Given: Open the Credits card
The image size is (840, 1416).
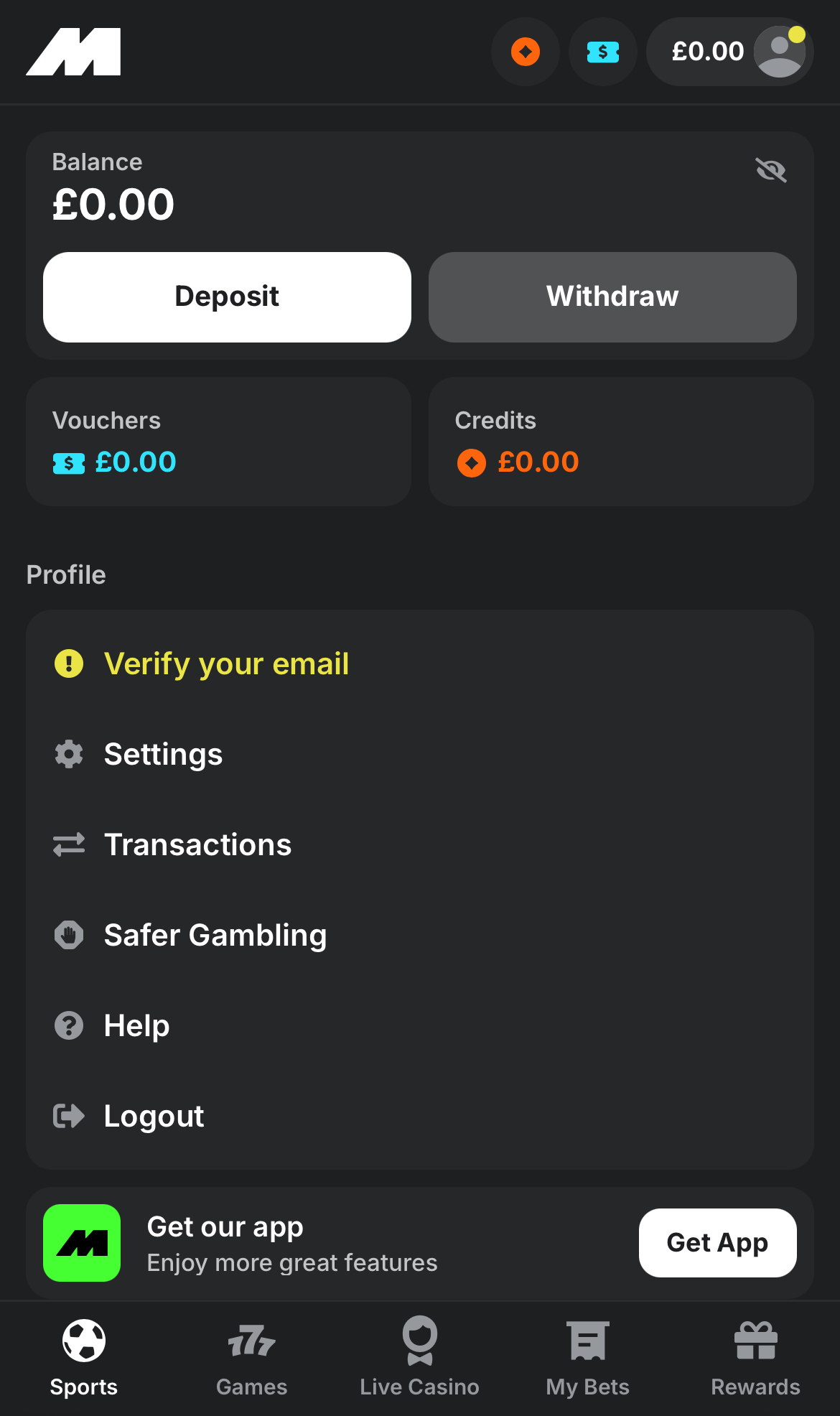Looking at the screenshot, I should point(621,442).
